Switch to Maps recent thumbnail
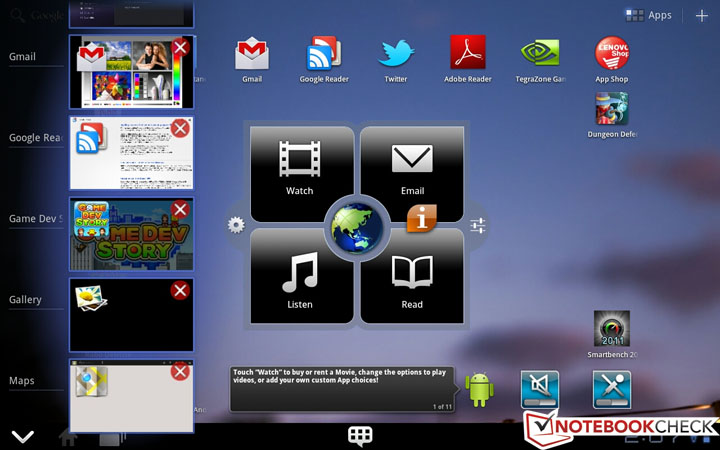 [x=131, y=396]
